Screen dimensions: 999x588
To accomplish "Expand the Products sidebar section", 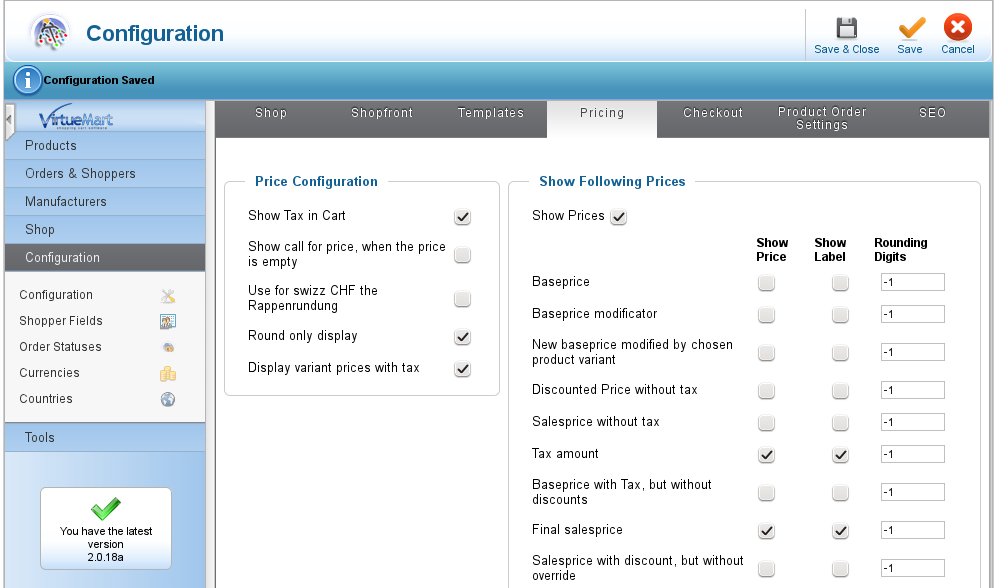I will (51, 146).
